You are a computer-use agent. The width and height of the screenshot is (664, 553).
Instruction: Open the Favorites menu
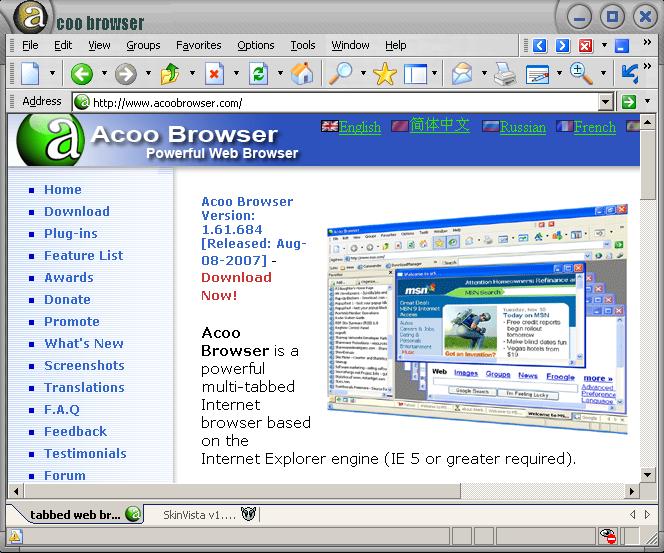pyautogui.click(x=198, y=45)
